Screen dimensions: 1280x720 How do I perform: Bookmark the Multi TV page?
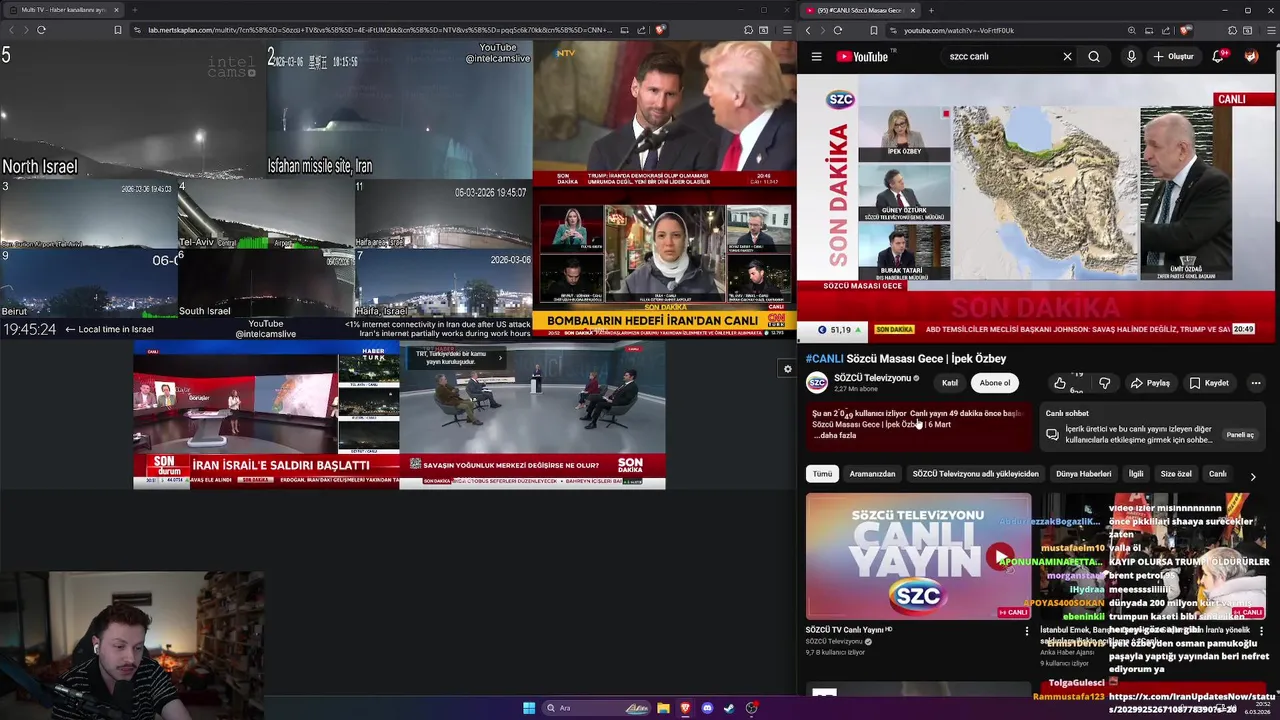[x=117, y=30]
